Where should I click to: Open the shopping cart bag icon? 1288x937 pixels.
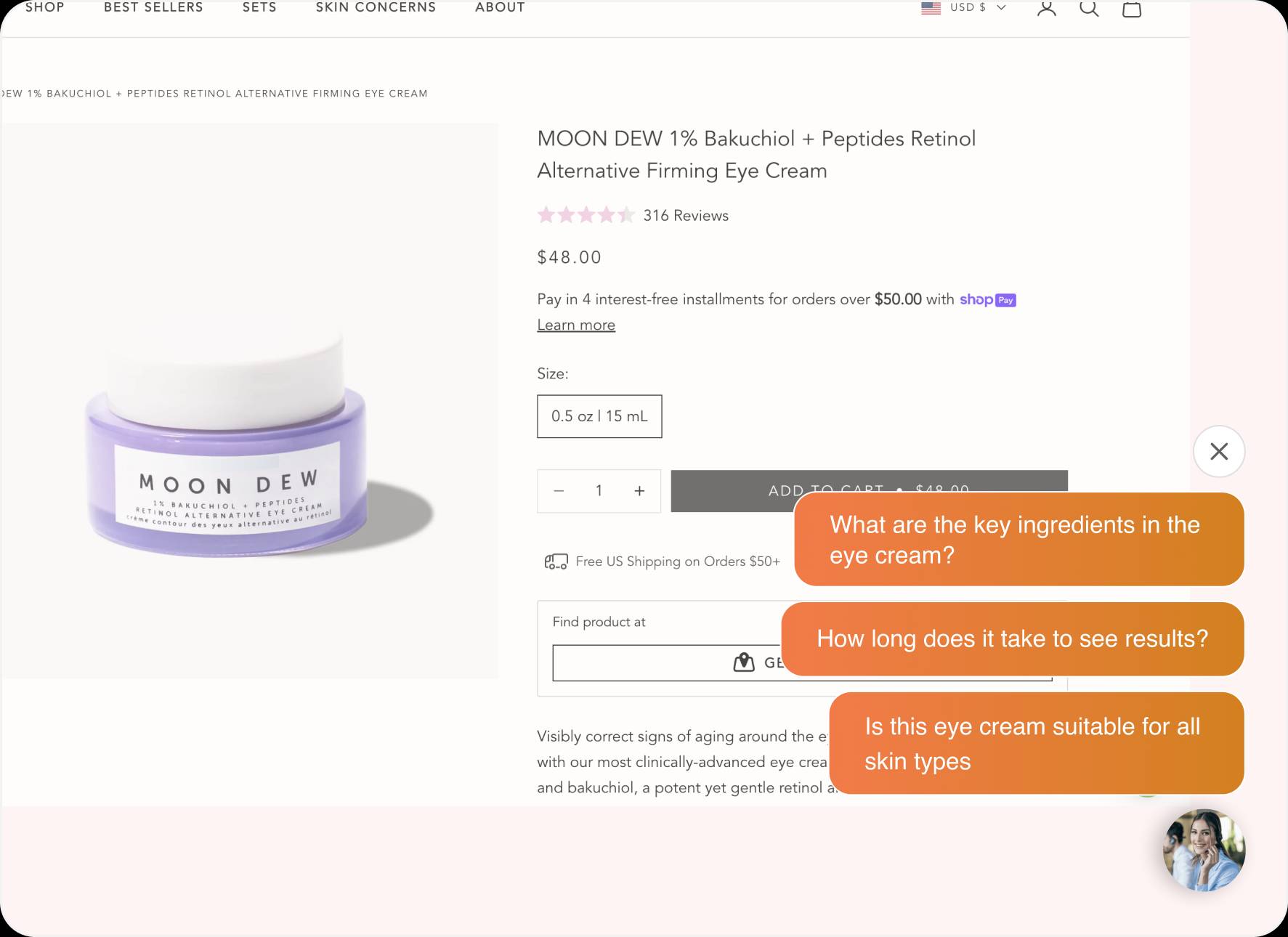(1131, 9)
